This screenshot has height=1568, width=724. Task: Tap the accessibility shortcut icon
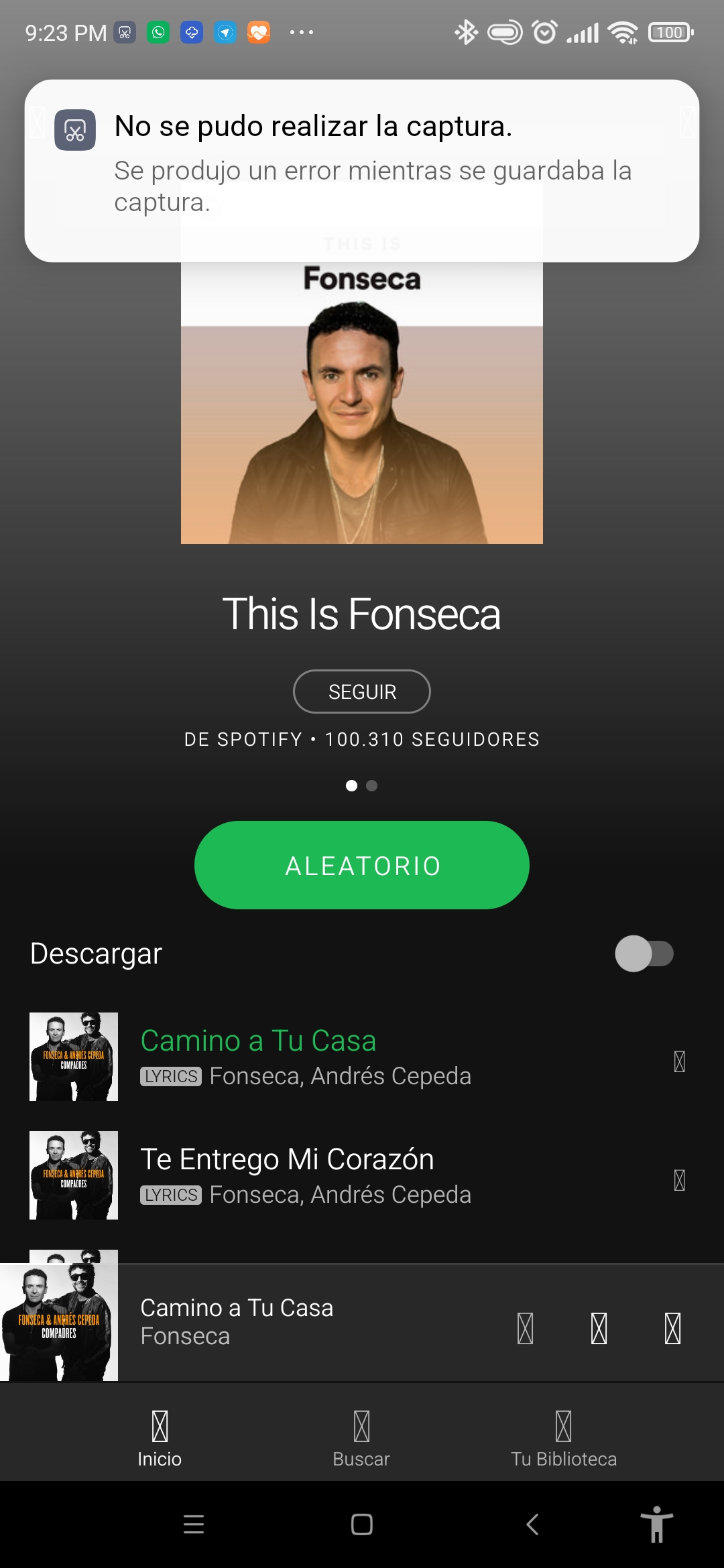(657, 1524)
